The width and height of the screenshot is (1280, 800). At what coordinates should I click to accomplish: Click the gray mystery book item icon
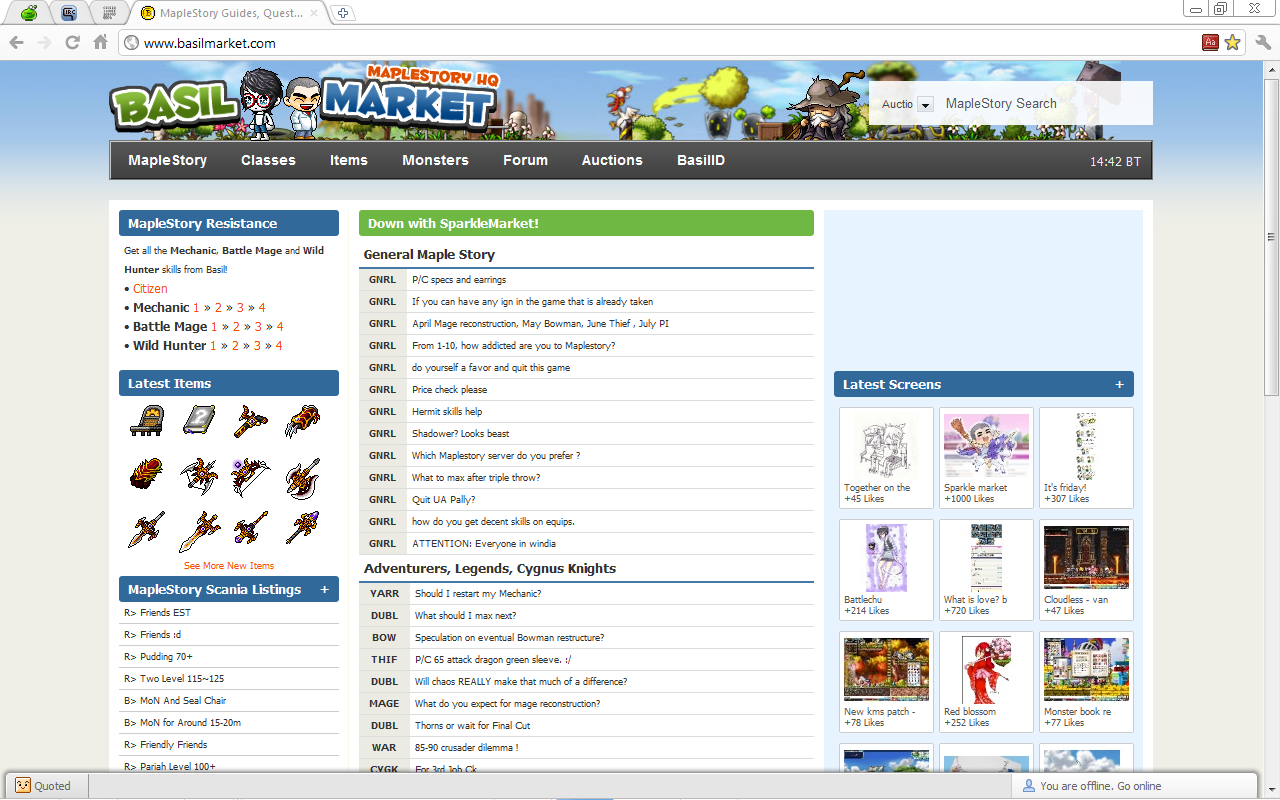click(198, 421)
